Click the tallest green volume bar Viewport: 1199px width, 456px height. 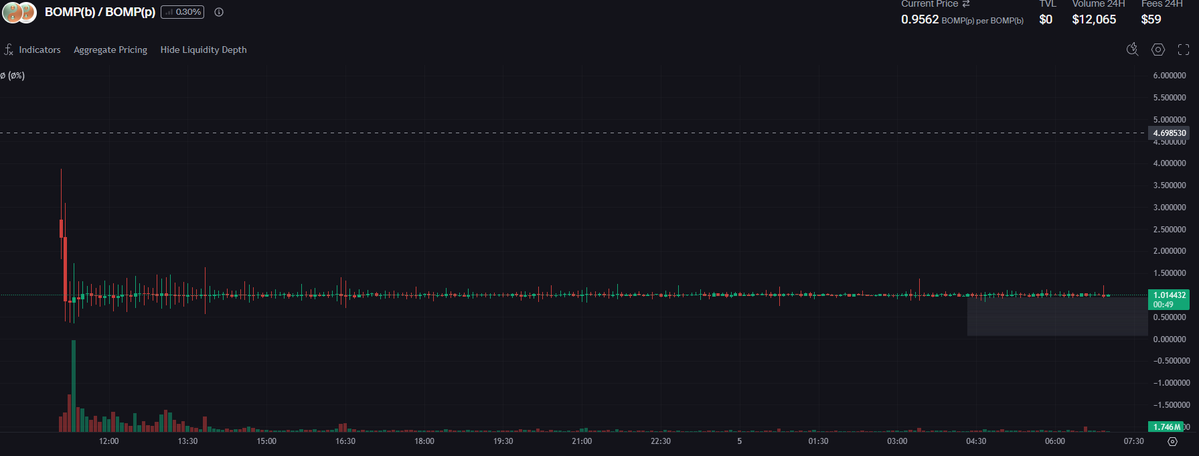coord(73,386)
